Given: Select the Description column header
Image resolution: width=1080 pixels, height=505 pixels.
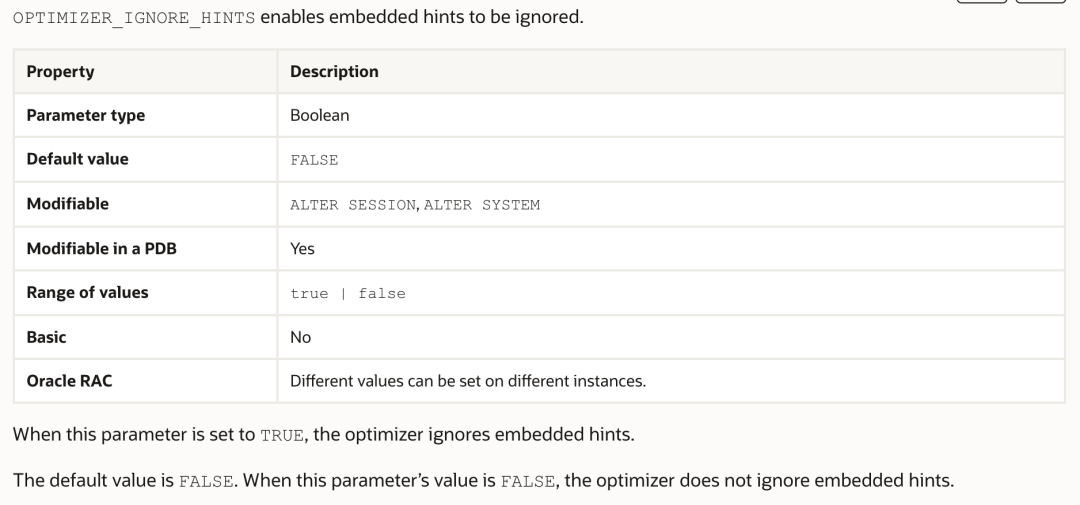Looking at the screenshot, I should coord(334,72).
